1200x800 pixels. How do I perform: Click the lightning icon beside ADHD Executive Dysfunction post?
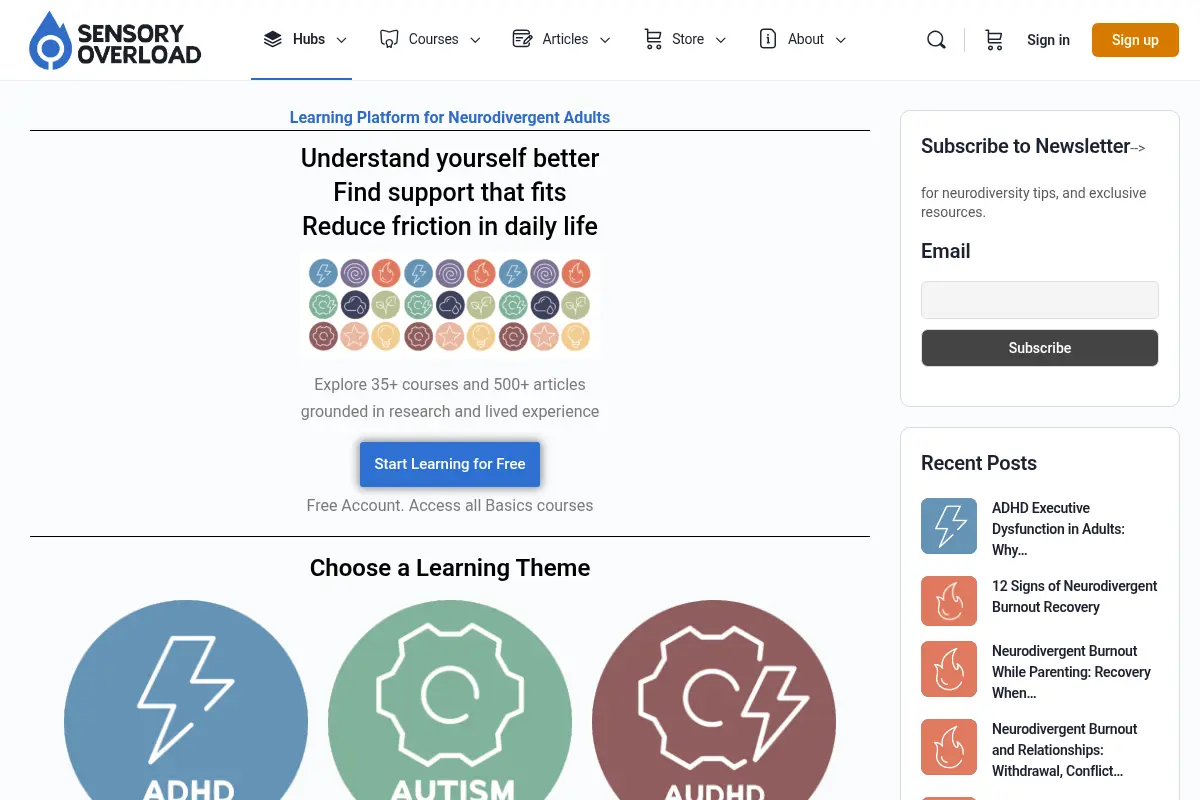pyautogui.click(x=949, y=526)
